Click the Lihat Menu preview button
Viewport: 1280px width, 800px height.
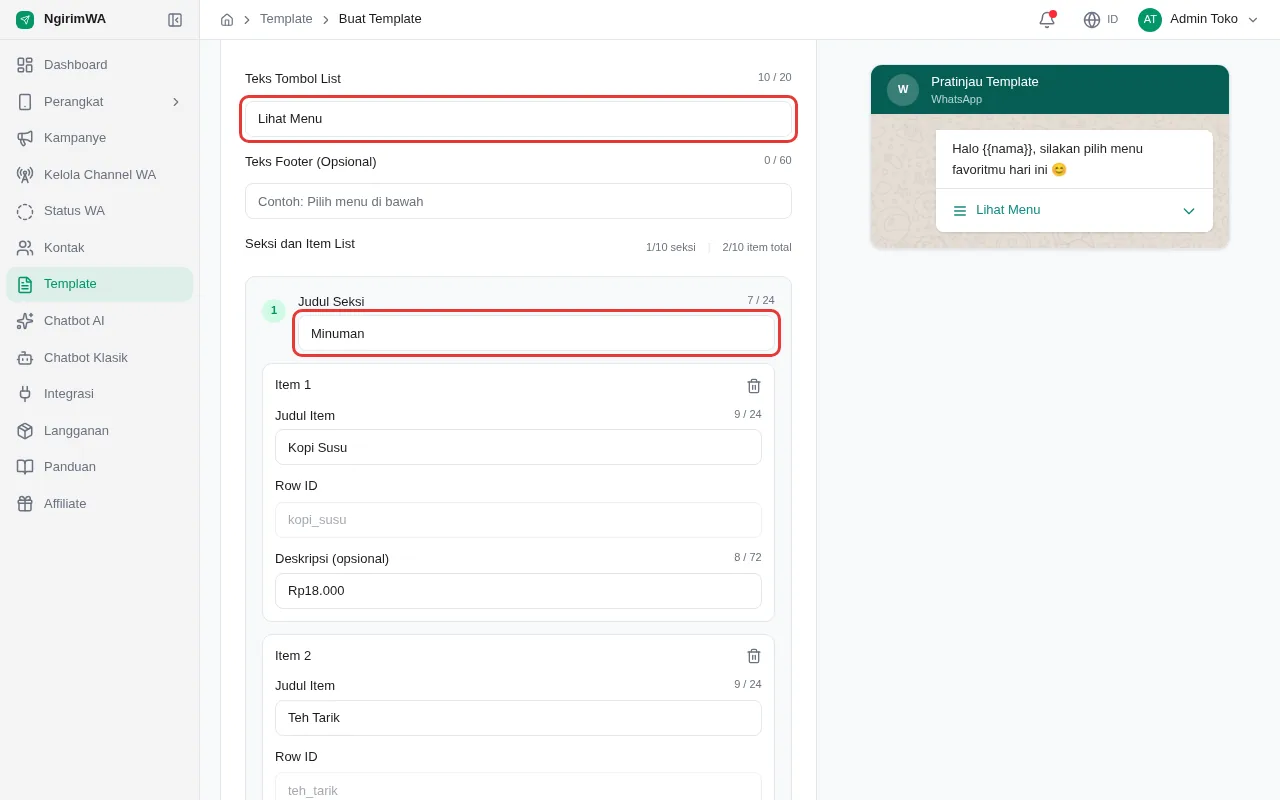pyautogui.click(x=1074, y=210)
